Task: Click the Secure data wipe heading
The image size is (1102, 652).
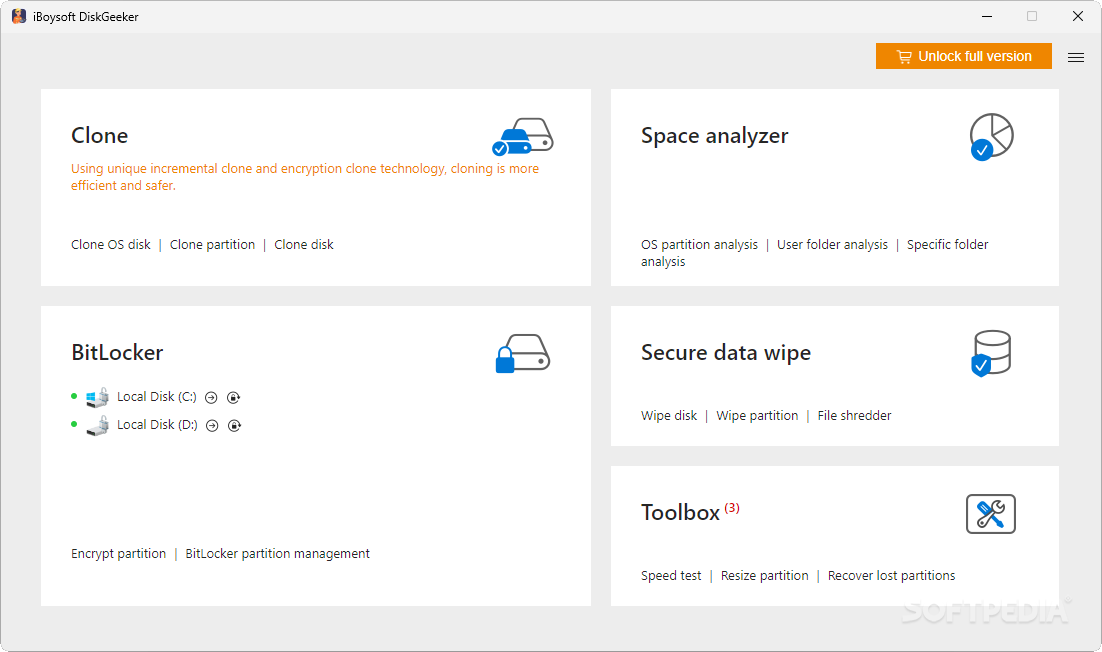Action: [725, 353]
